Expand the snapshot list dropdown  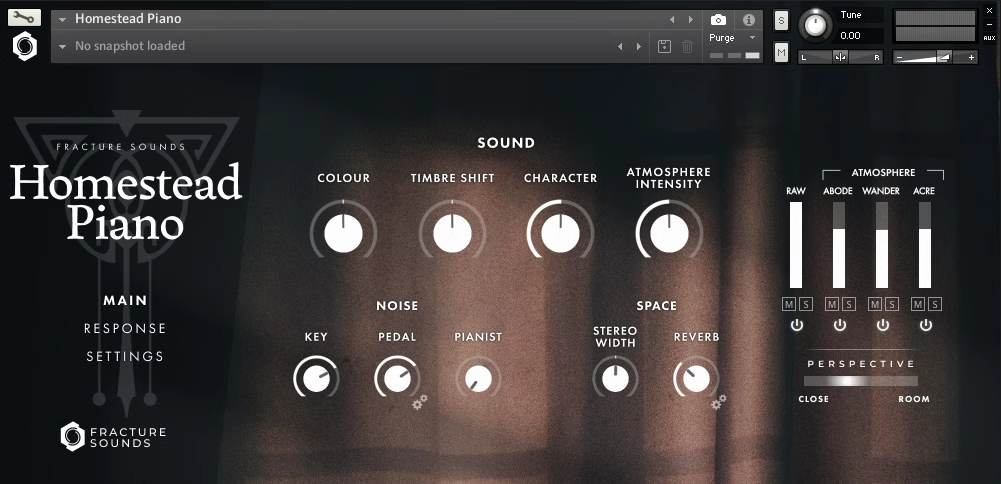pyautogui.click(x=63, y=47)
